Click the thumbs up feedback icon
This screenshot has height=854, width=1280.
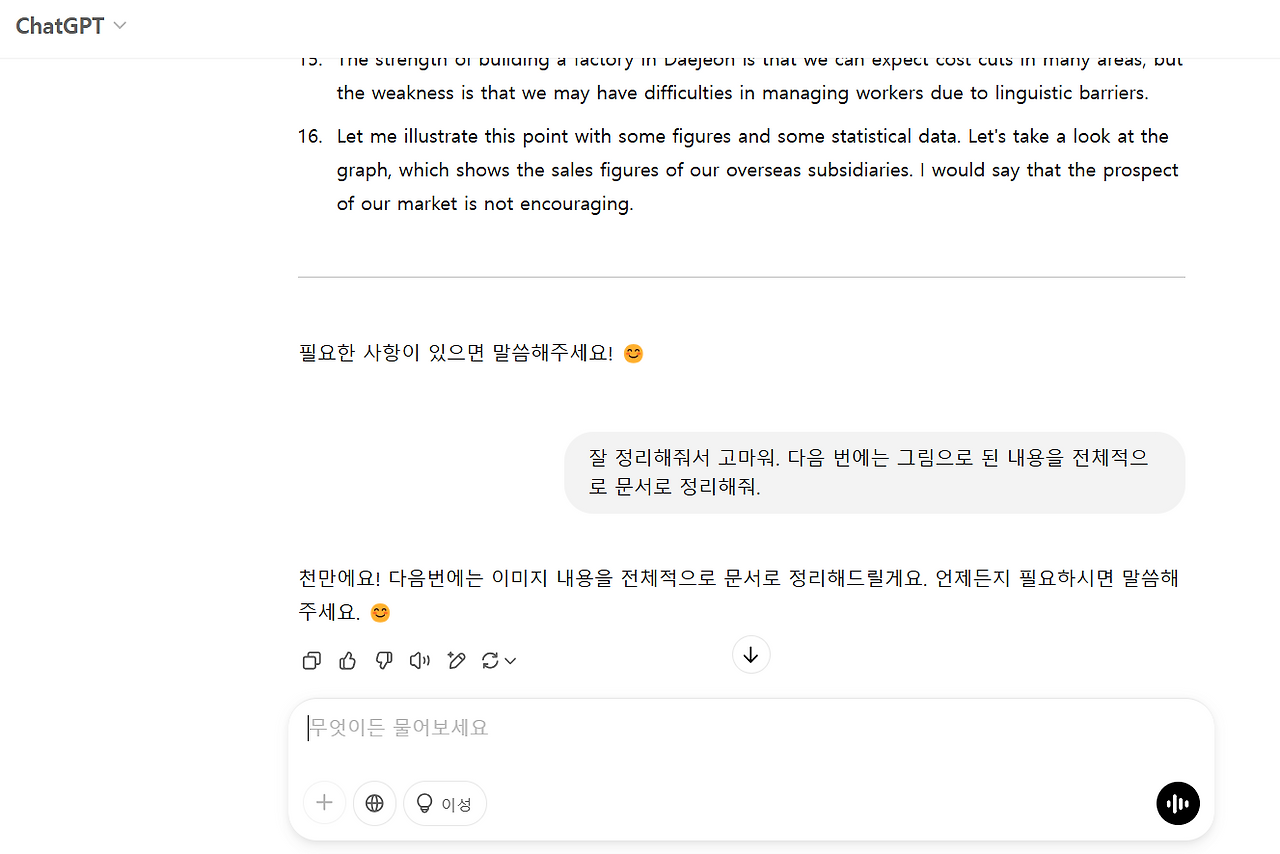(x=347, y=660)
